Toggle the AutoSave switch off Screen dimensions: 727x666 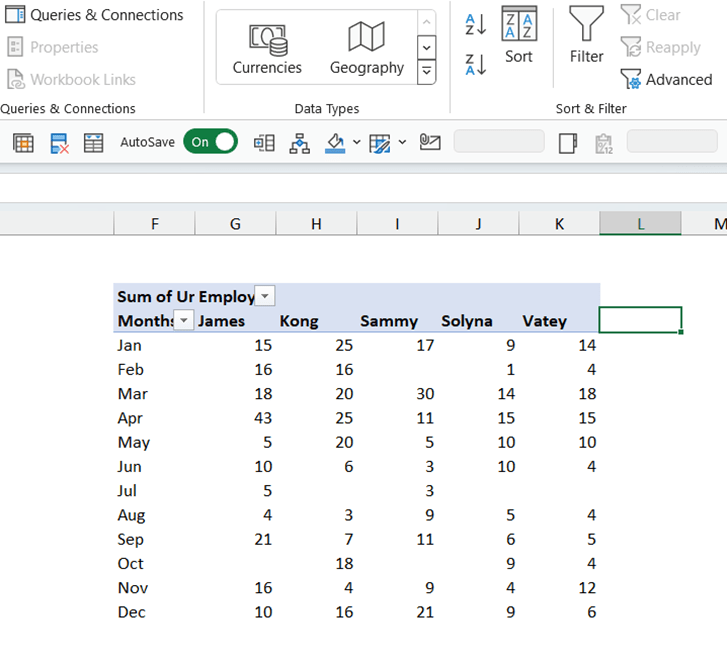pos(210,142)
